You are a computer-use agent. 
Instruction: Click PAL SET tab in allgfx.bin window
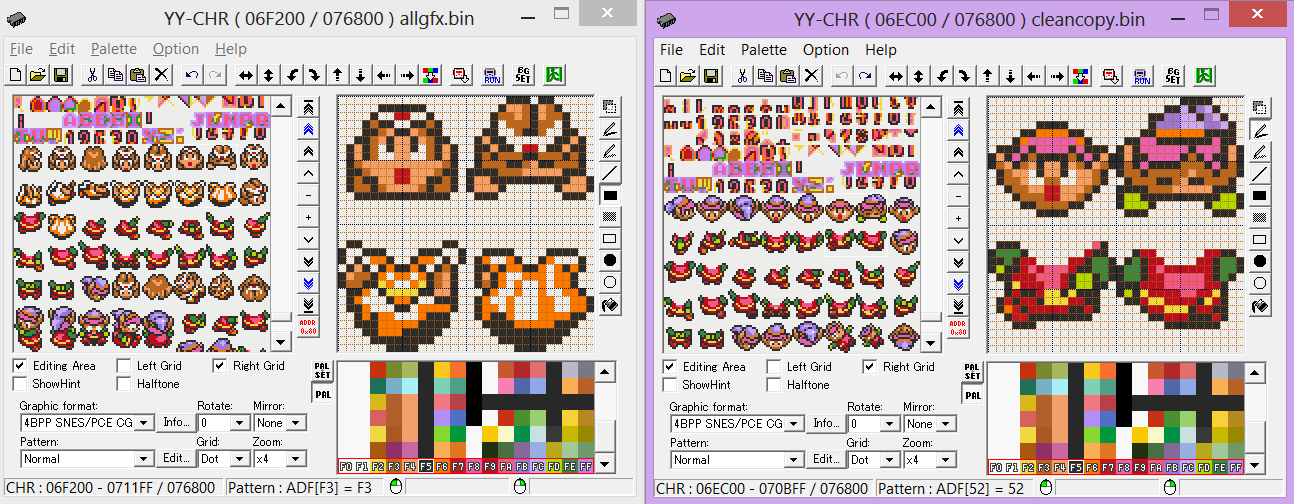[322, 373]
